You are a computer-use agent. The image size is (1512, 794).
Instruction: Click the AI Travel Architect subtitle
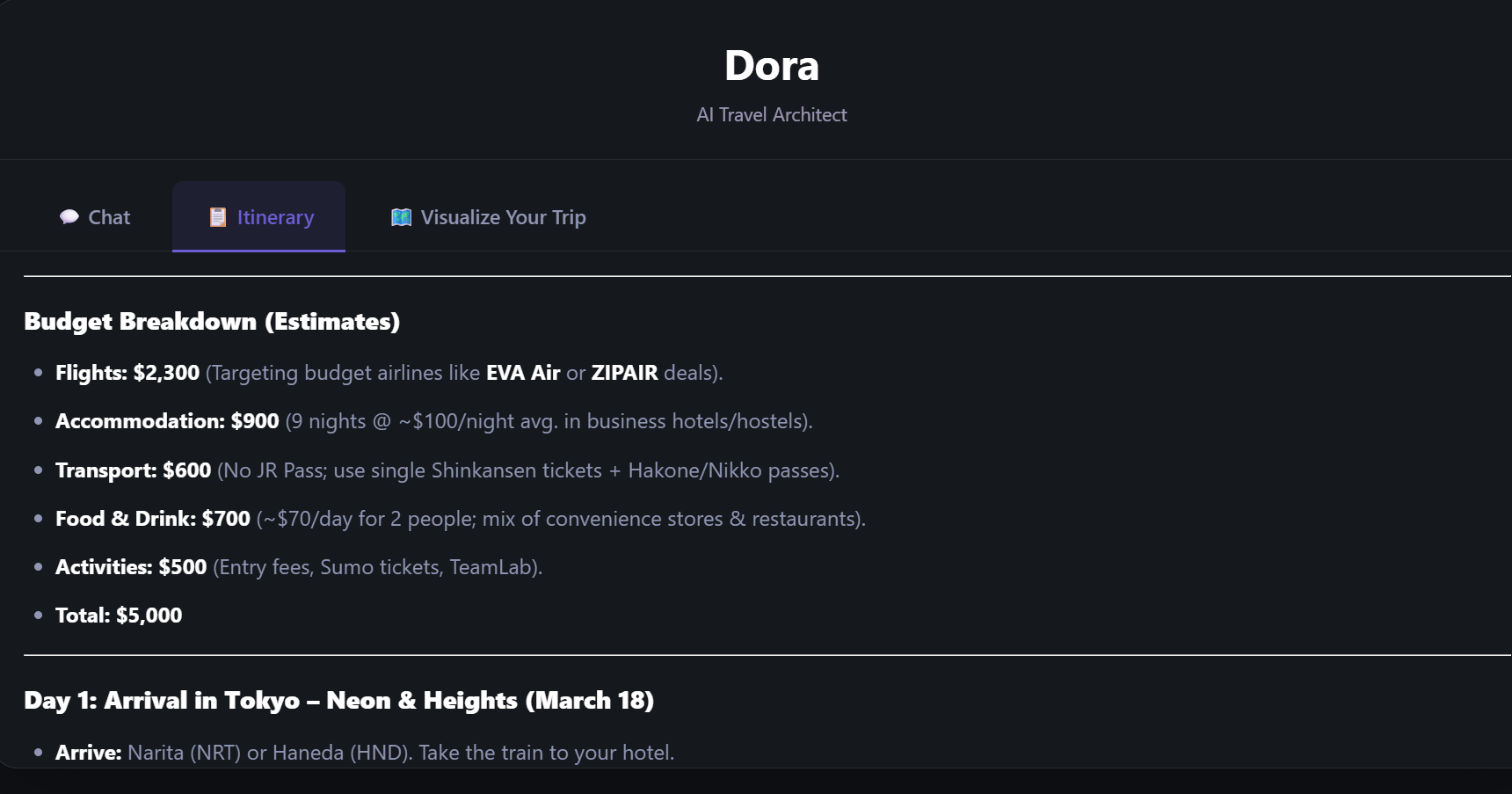pyautogui.click(x=772, y=115)
